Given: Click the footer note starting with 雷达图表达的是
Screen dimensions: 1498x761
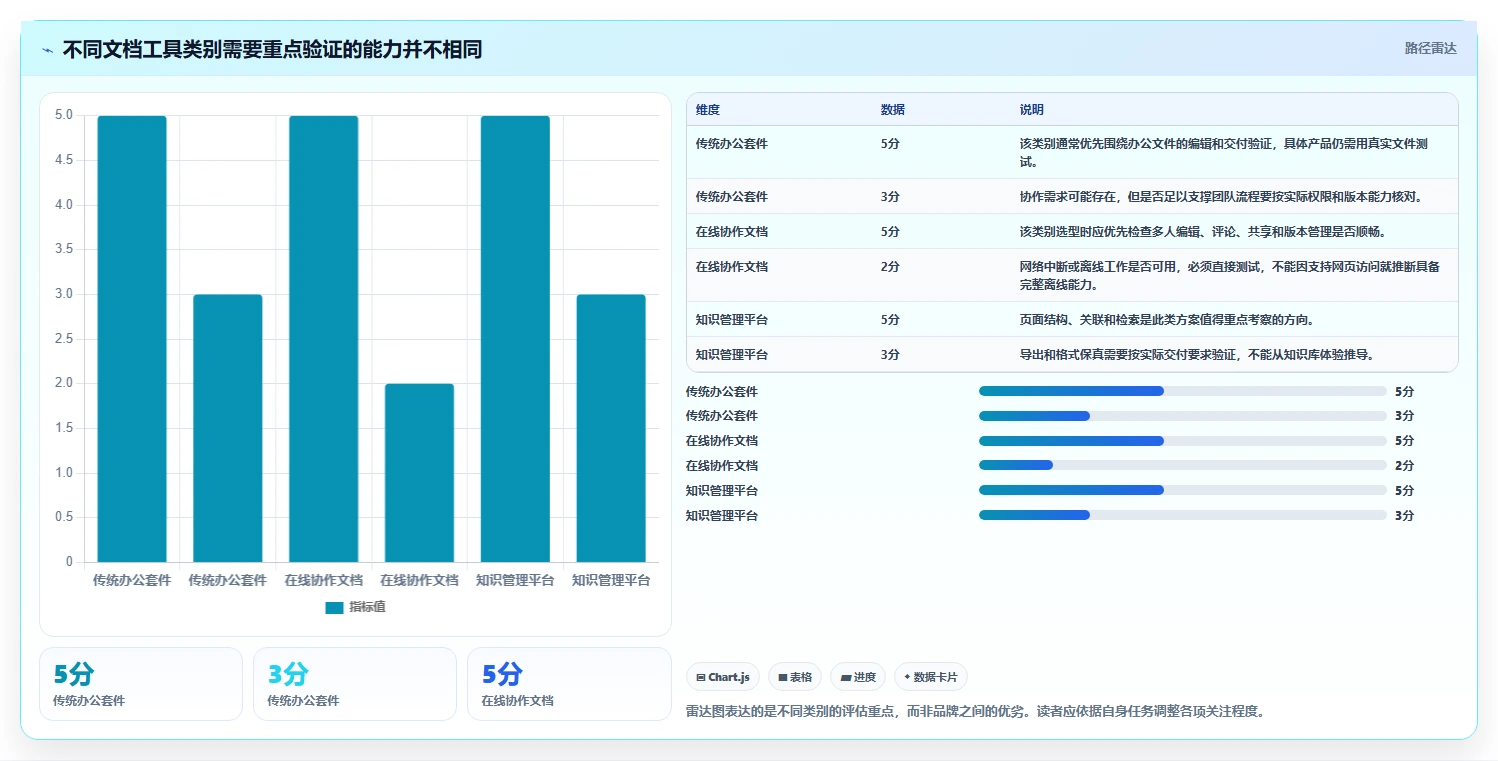Looking at the screenshot, I should [976, 712].
